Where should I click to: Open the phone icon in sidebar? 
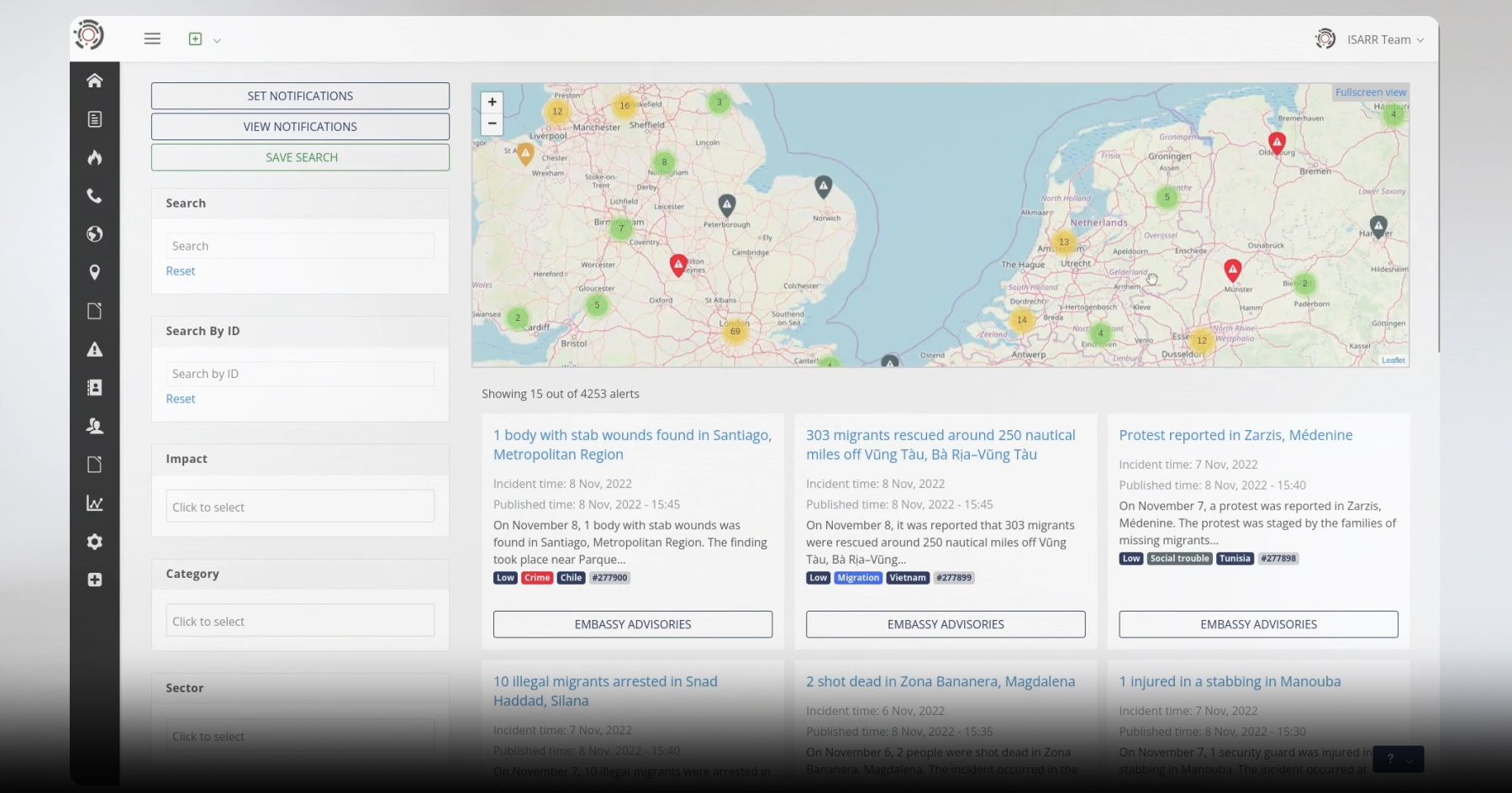[x=94, y=196]
